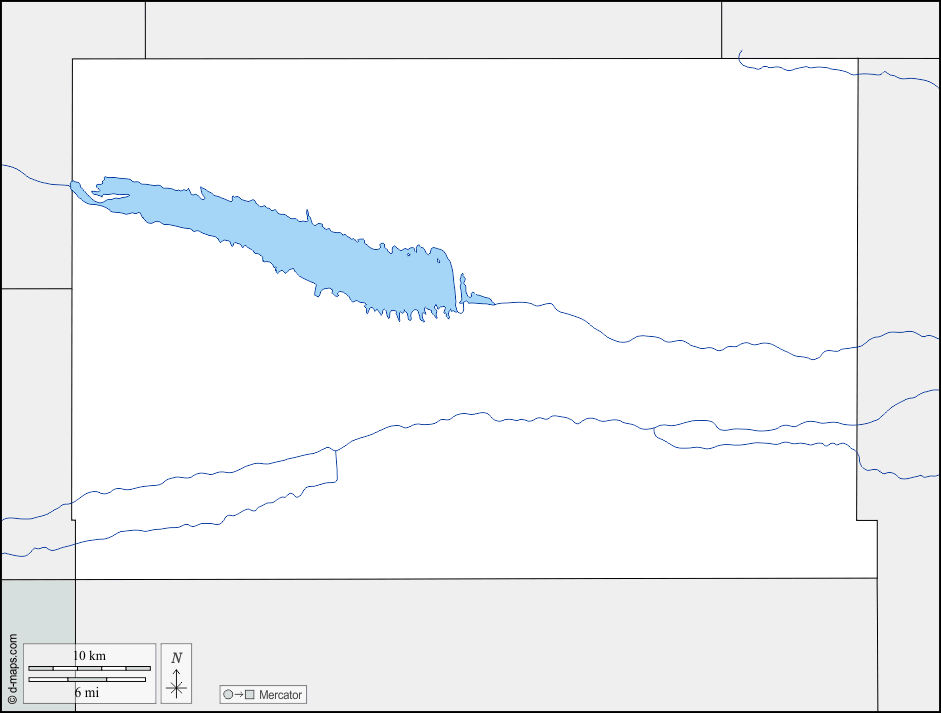Select the letter N above the compass
Viewport: 941px width, 713px height.
pyautogui.click(x=177, y=658)
